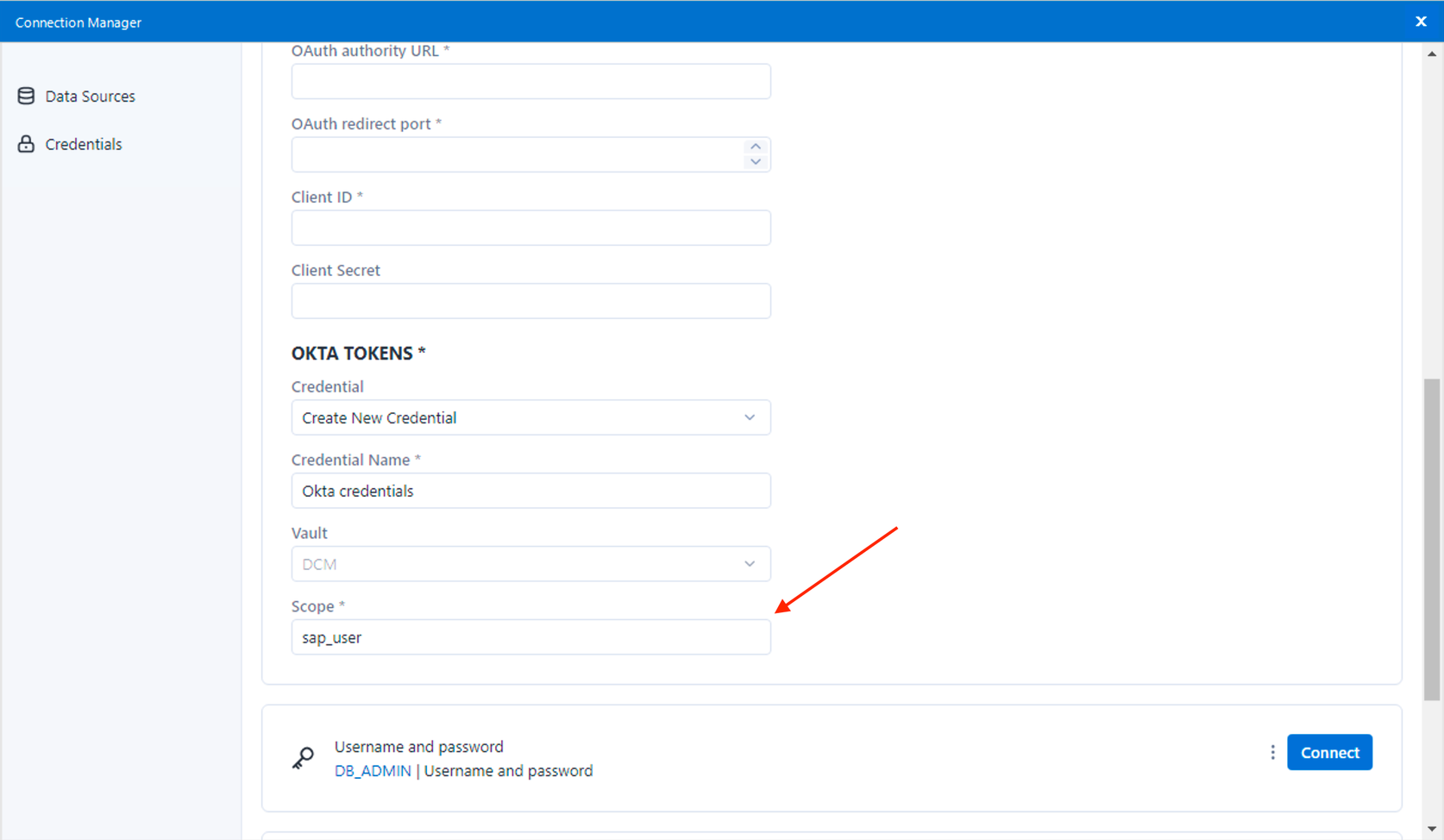
Task: Switch to the Credentials section
Action: pos(83,145)
